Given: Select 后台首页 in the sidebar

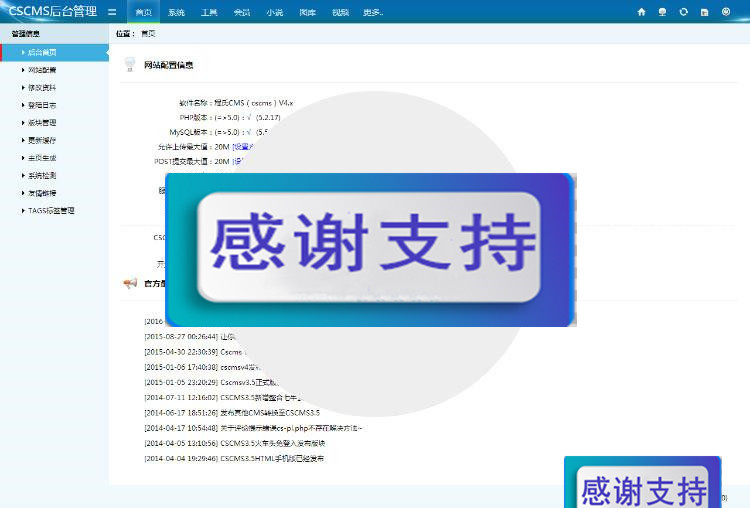Looking at the screenshot, I should point(55,52).
